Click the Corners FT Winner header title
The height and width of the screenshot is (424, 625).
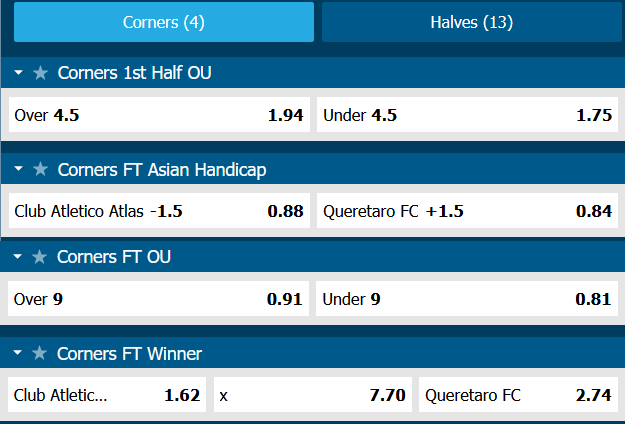[x=130, y=354]
